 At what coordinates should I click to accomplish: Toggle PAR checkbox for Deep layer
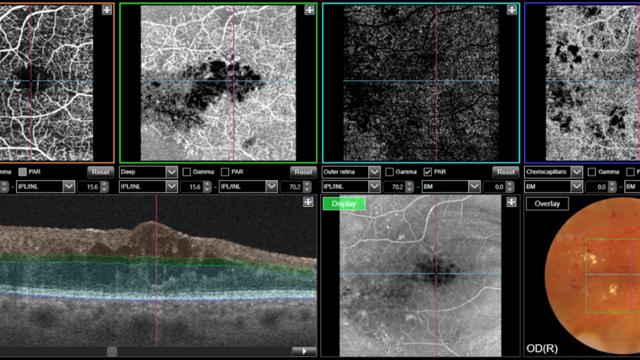tap(225, 172)
